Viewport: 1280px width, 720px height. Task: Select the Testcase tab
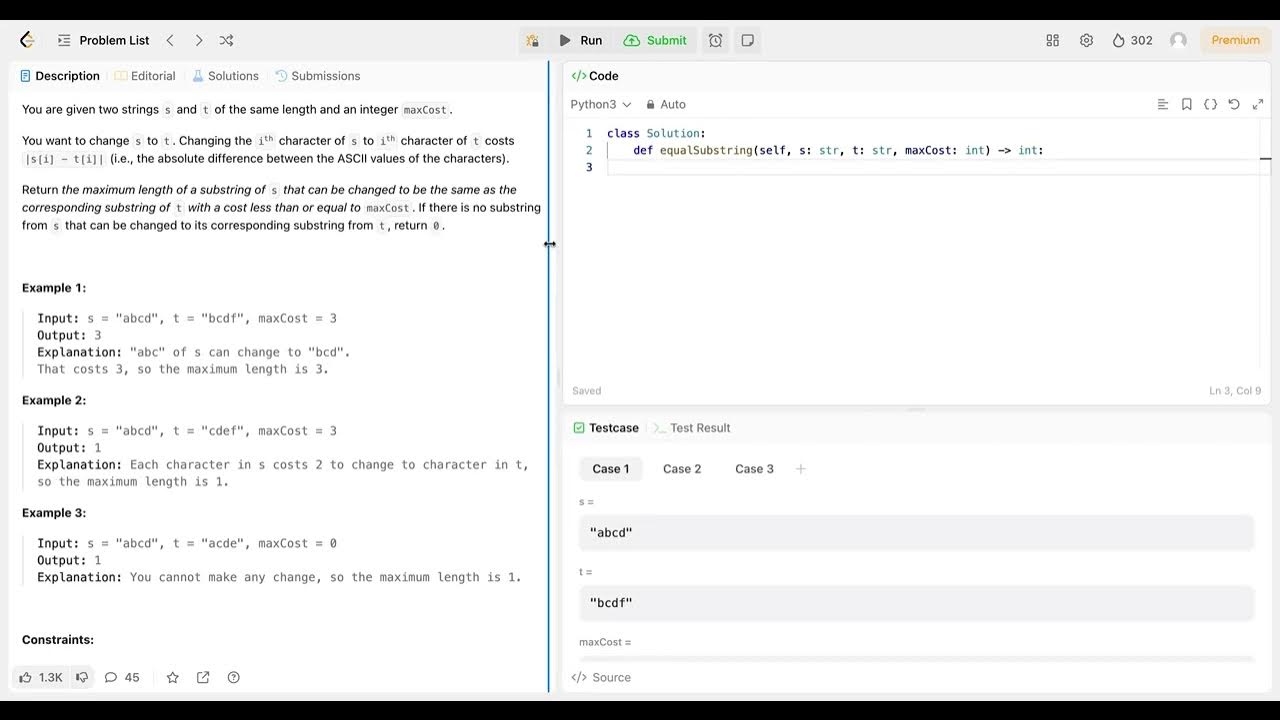[x=606, y=428]
